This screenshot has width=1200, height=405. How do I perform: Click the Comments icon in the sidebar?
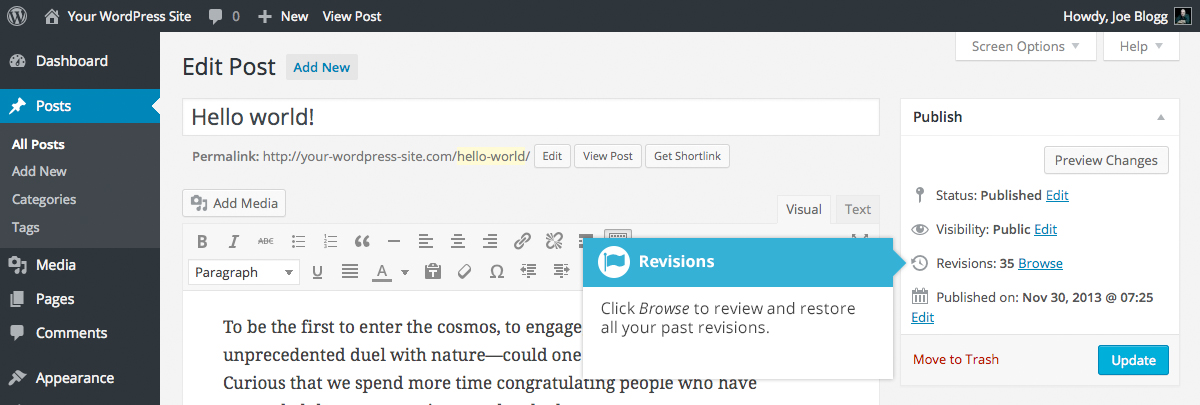click(x=18, y=333)
